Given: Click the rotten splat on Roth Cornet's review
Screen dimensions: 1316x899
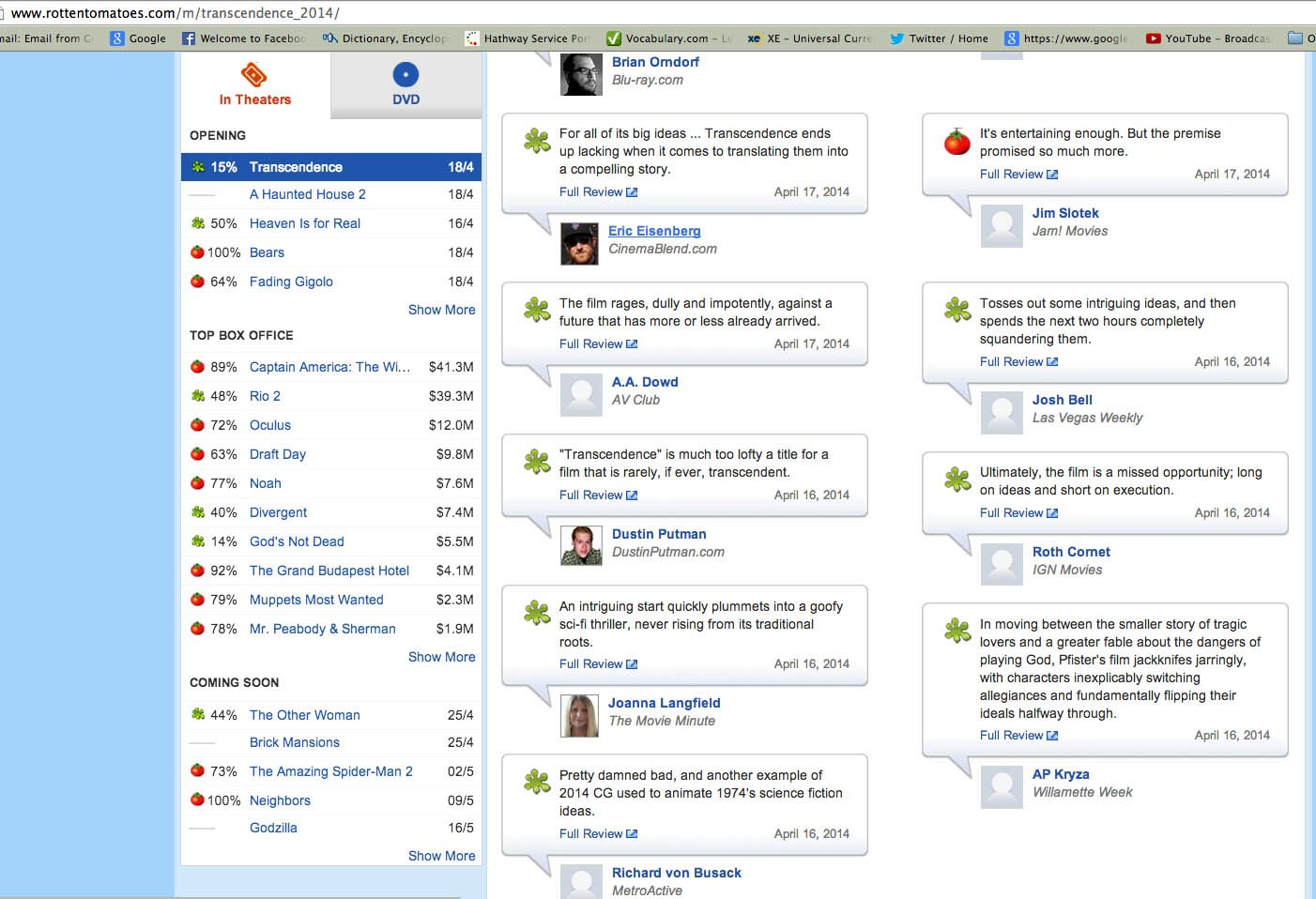Looking at the screenshot, I should (957, 479).
